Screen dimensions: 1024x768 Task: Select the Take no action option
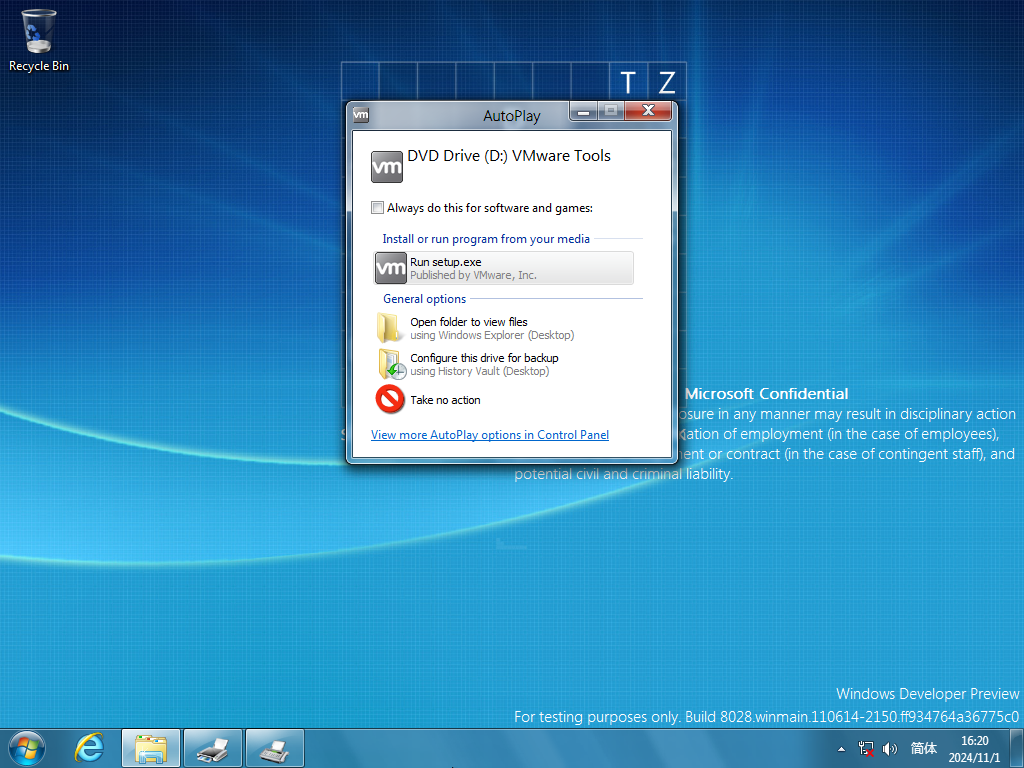point(428,400)
